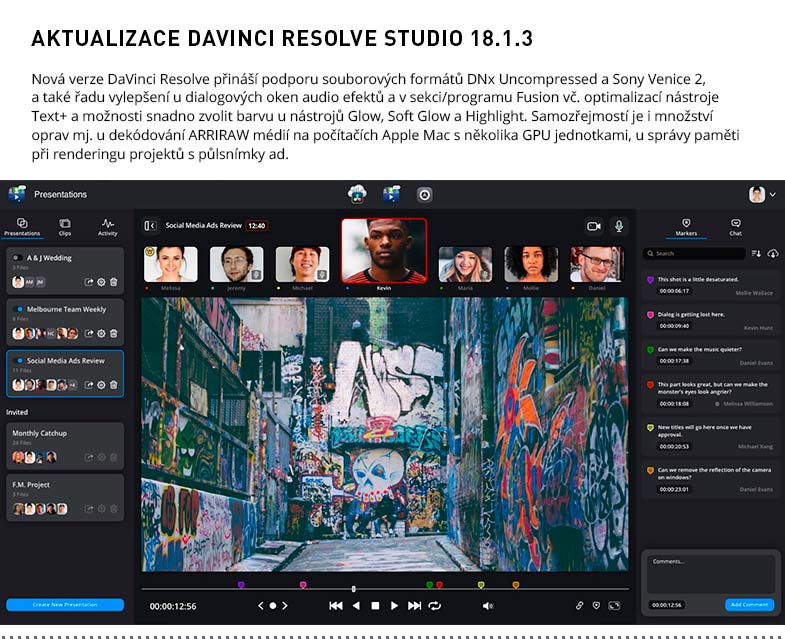785x639 pixels.
Task: Click the marker dot between the chevrons
Action: click(x=272, y=605)
